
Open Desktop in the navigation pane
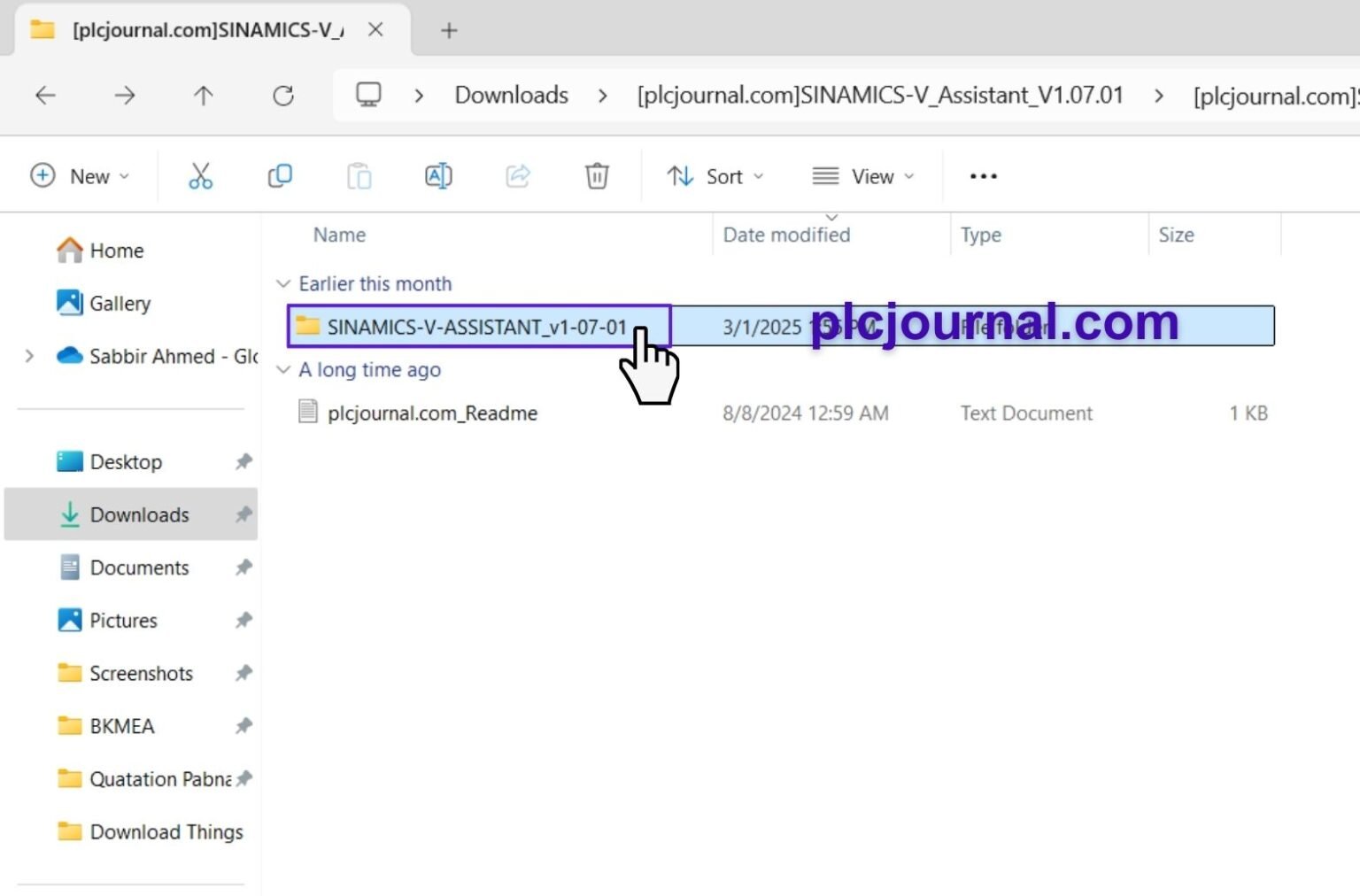(x=126, y=462)
